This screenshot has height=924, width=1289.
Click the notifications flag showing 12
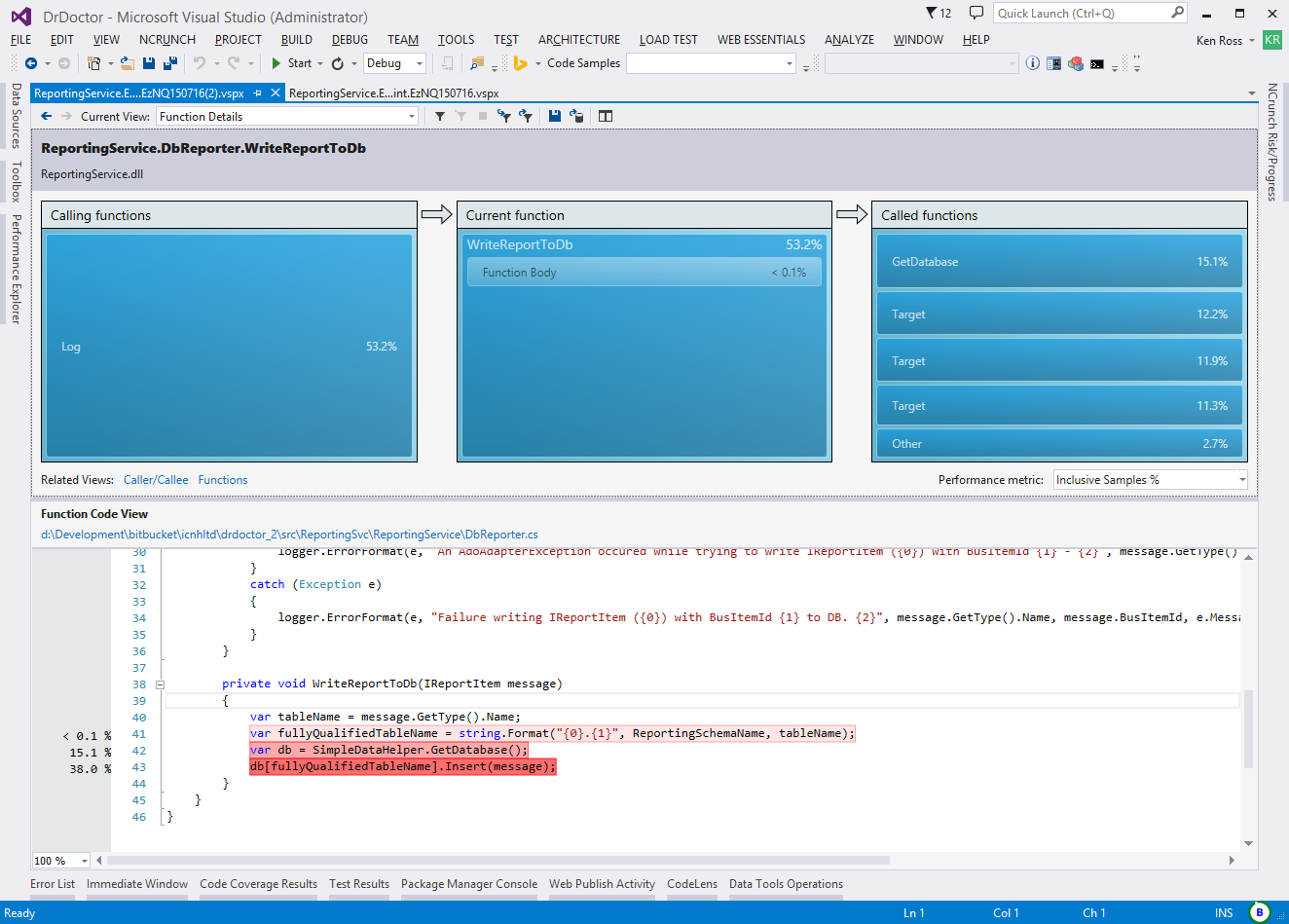pos(938,13)
